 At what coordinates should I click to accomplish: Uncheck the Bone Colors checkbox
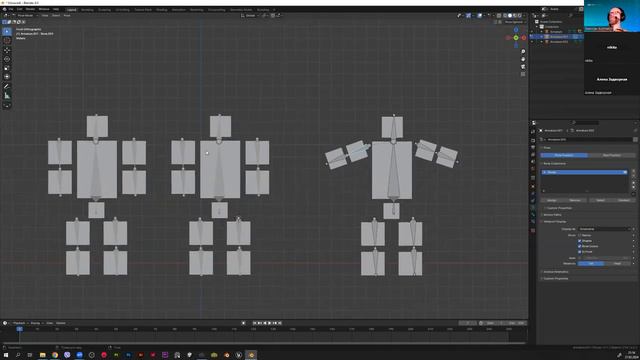(x=580, y=247)
